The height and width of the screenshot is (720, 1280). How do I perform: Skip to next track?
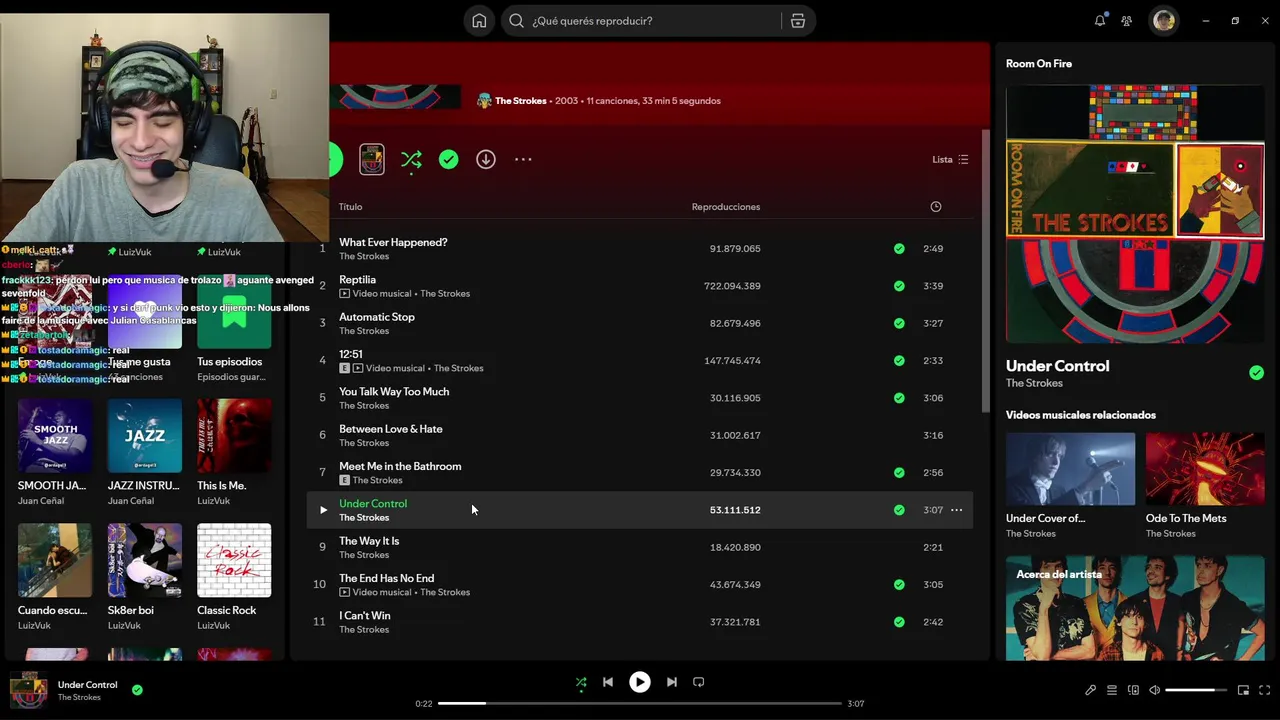point(672,683)
